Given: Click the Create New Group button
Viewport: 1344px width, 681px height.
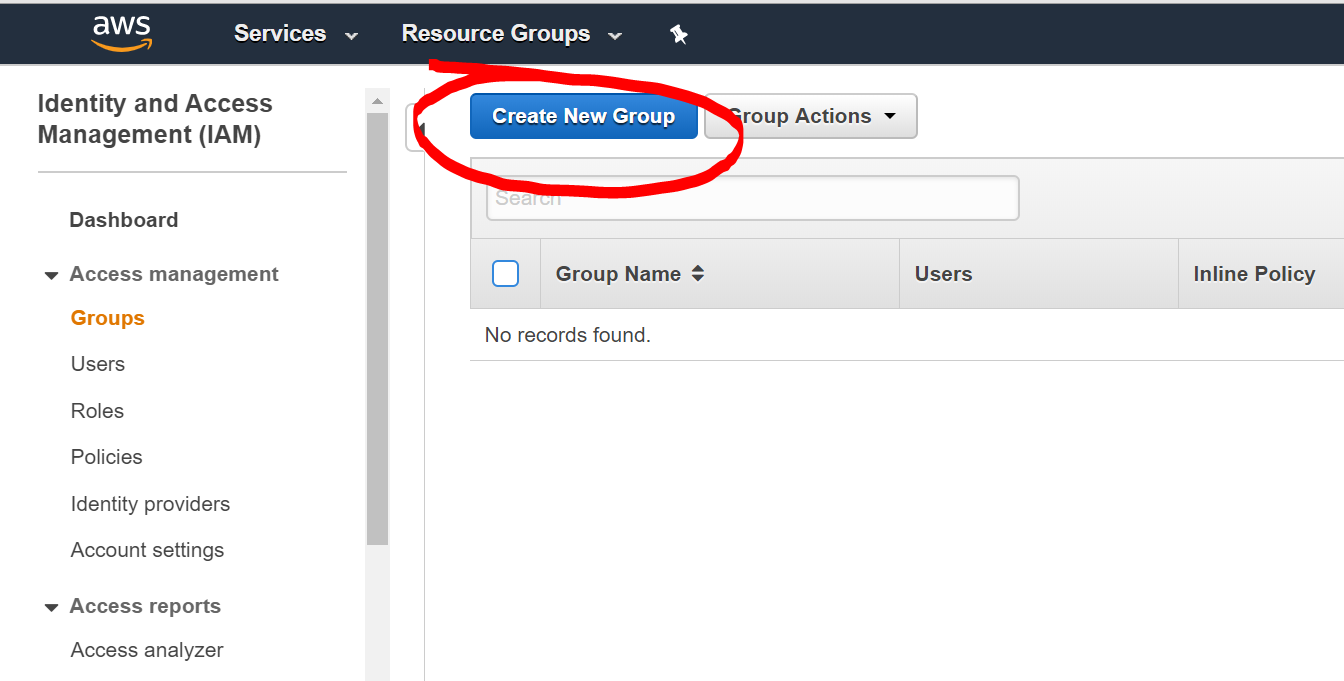Looking at the screenshot, I should (x=583, y=116).
